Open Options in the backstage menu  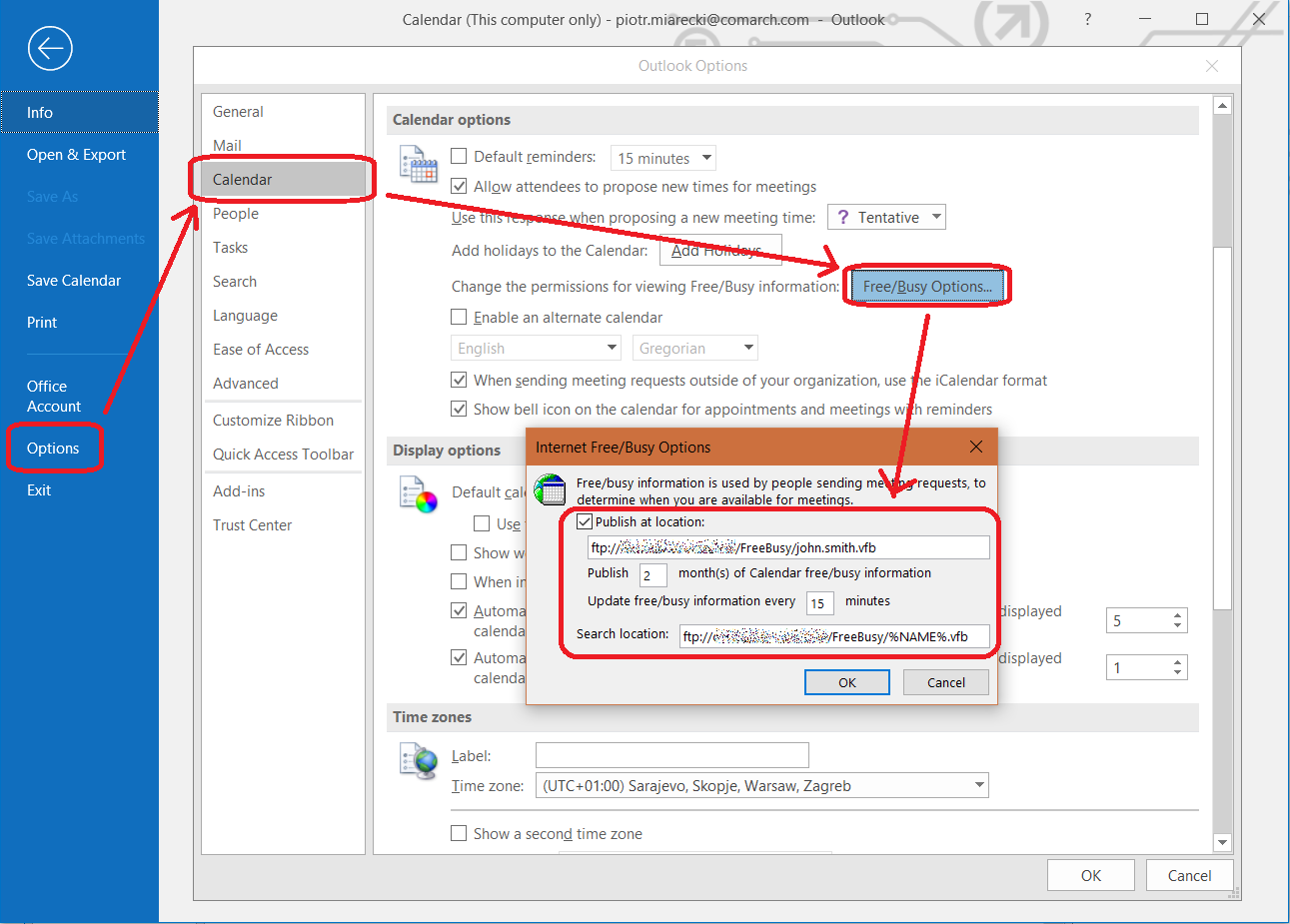pos(79,449)
